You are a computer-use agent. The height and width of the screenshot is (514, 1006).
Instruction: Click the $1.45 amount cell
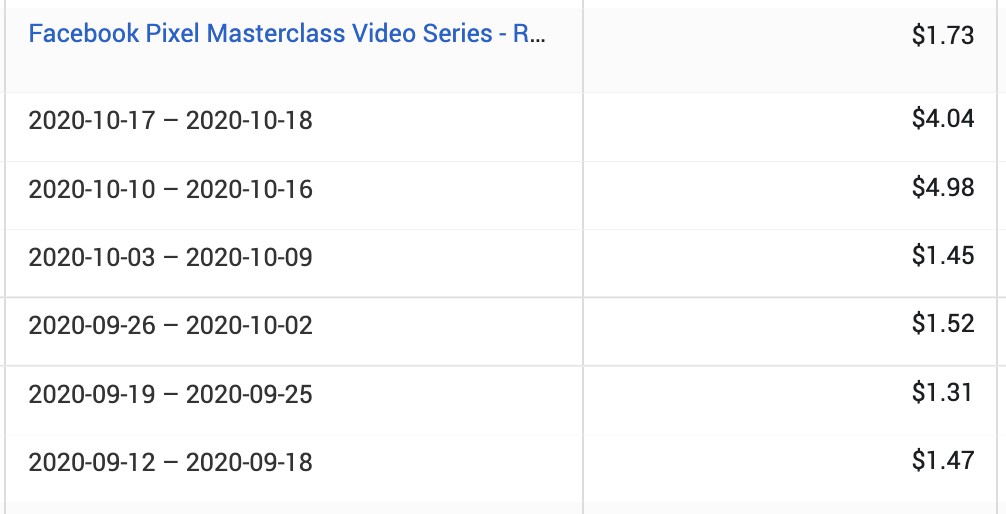942,256
